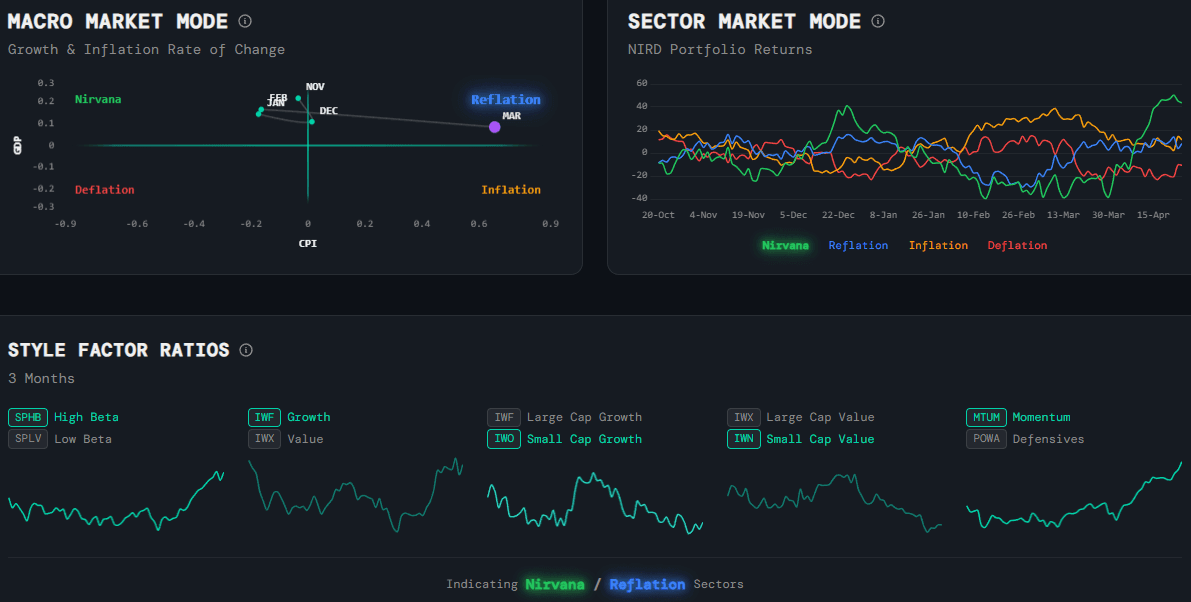Screen dimensions: 1191x602
Task: Select the IWO Small Cap Growth badge
Action: tap(503, 438)
